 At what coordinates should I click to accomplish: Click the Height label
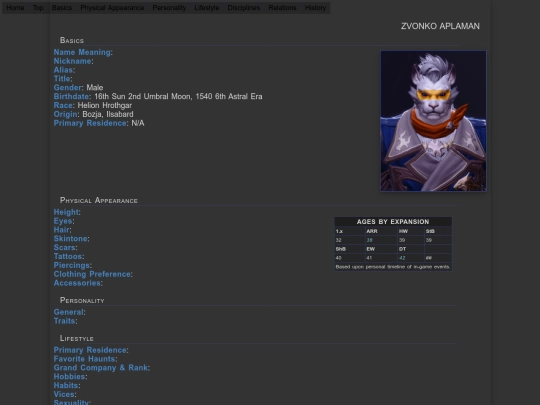(66, 212)
